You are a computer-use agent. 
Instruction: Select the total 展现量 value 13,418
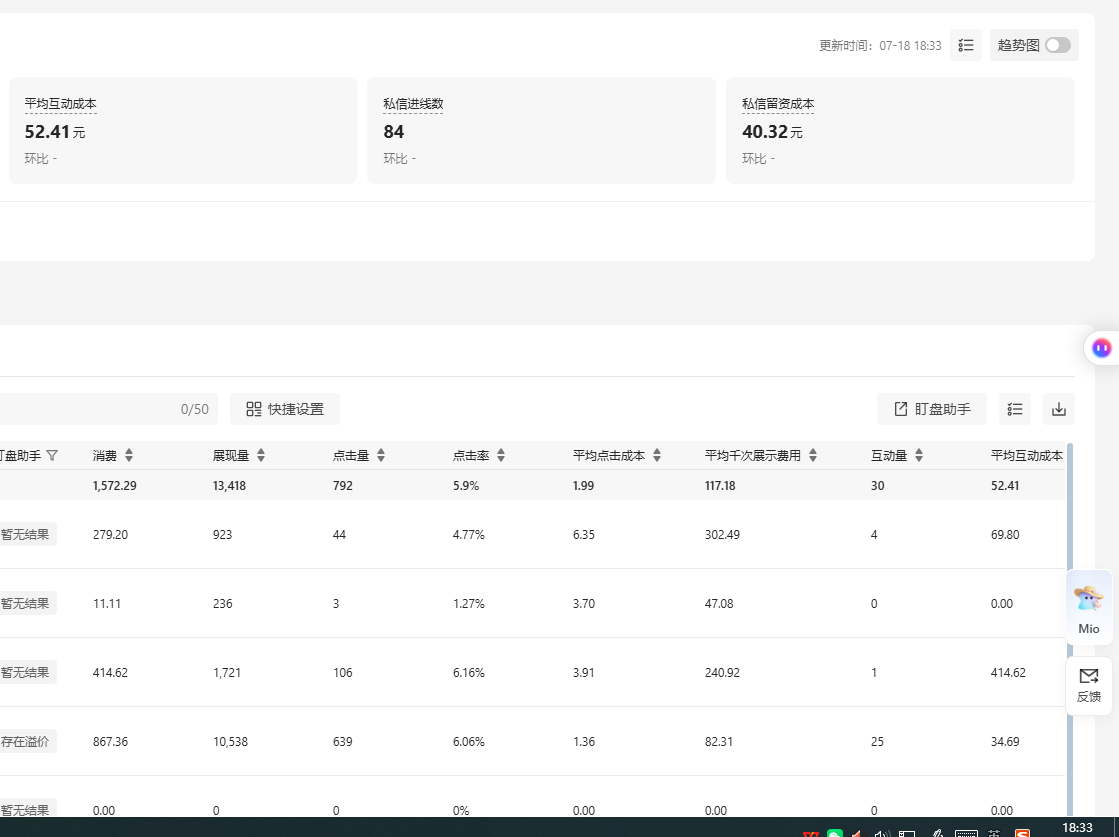point(229,486)
